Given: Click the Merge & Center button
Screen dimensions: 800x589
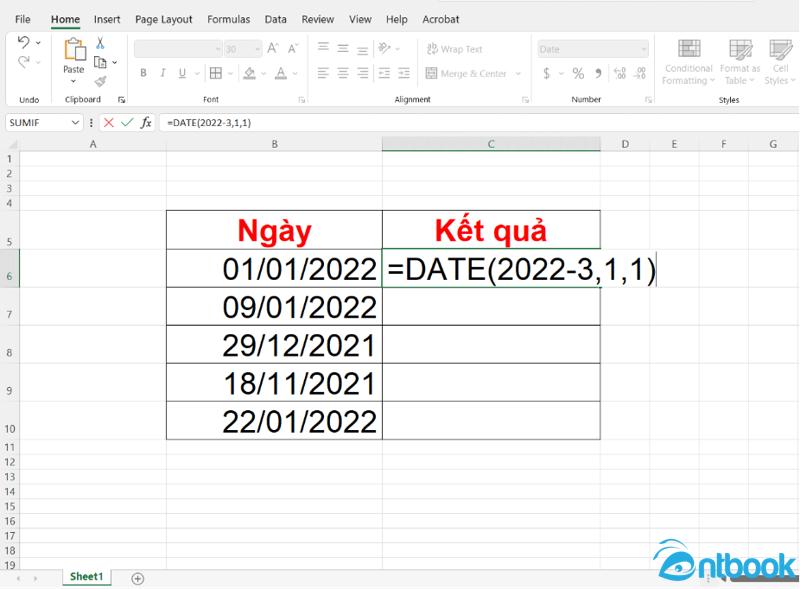Looking at the screenshot, I should (466, 73).
